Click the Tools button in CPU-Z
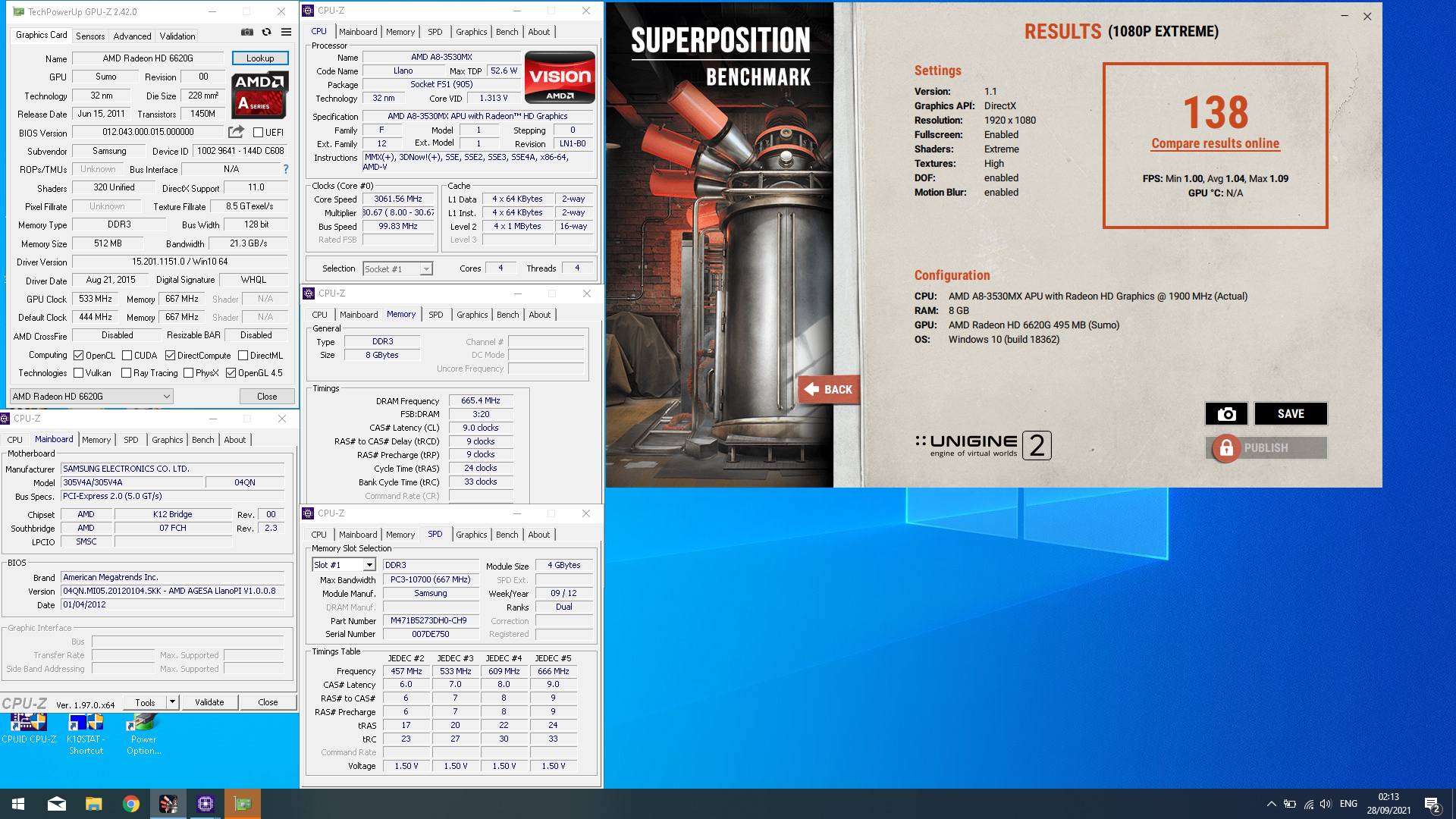Image resolution: width=1456 pixels, height=819 pixels. coord(145,702)
